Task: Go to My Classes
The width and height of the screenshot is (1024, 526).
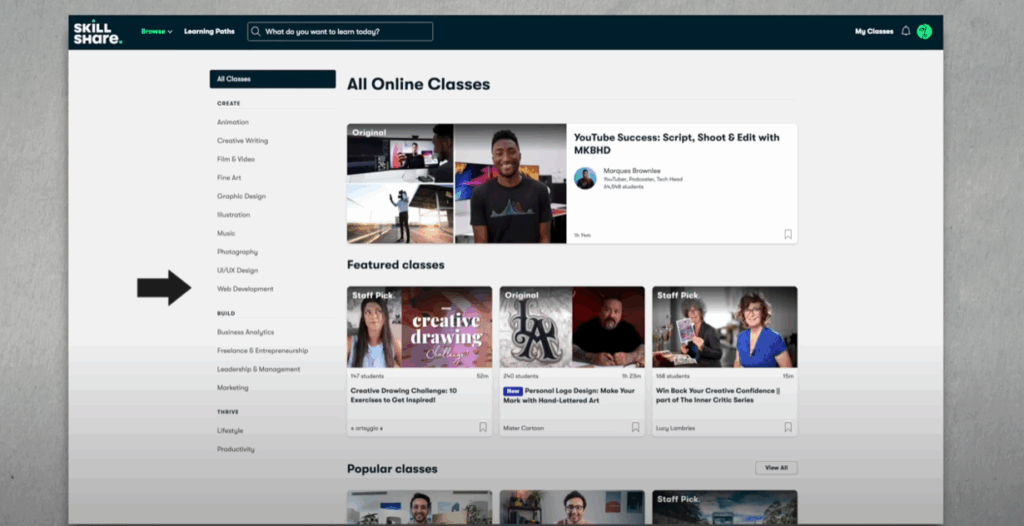Action: click(x=874, y=31)
